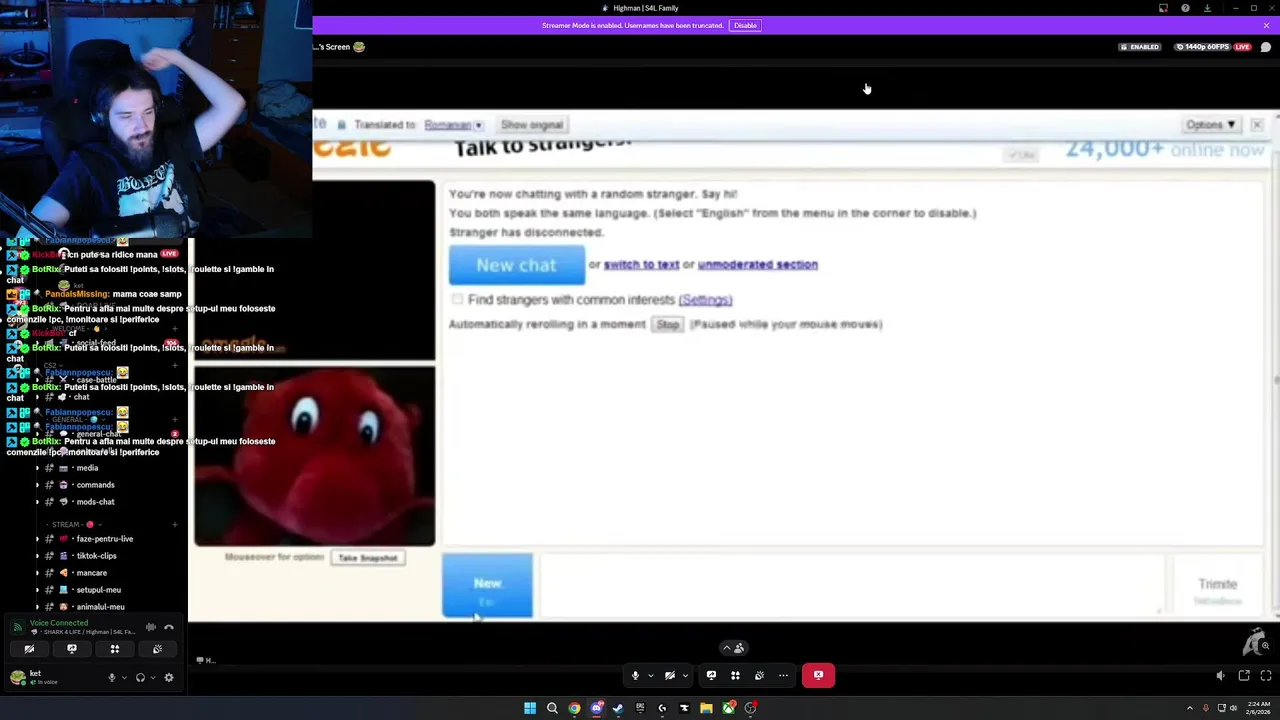
Task: Click Take Snapshot under the video
Action: pyautogui.click(x=368, y=557)
